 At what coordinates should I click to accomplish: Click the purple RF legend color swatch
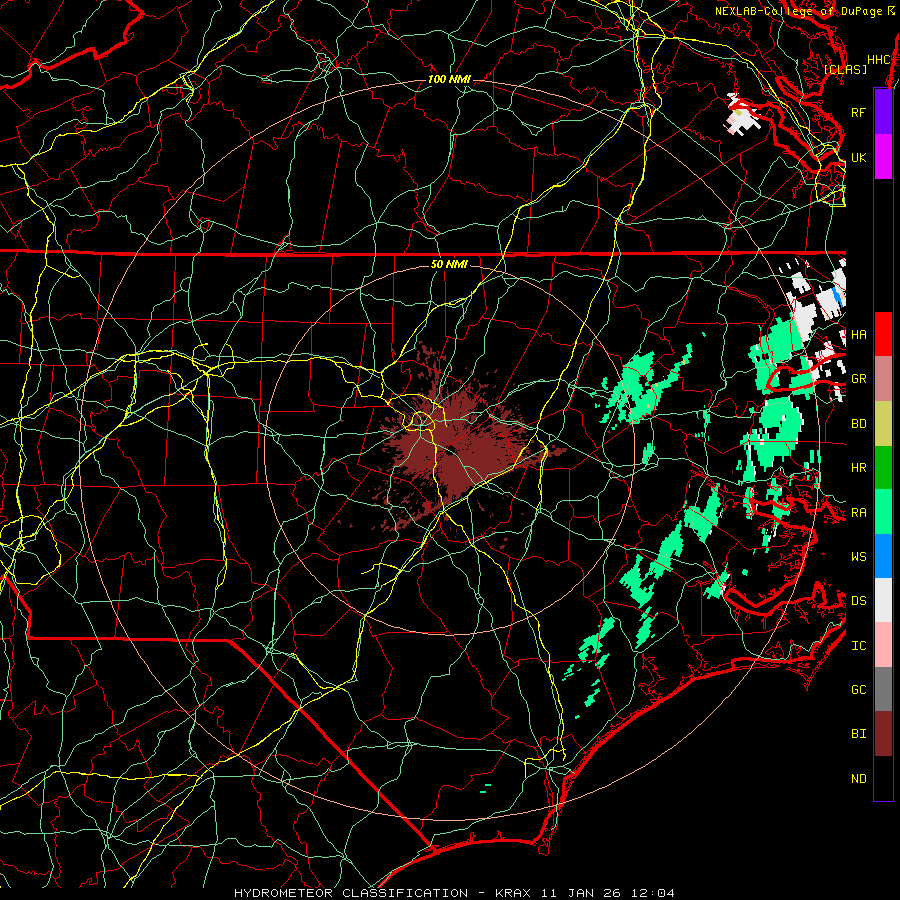[883, 112]
